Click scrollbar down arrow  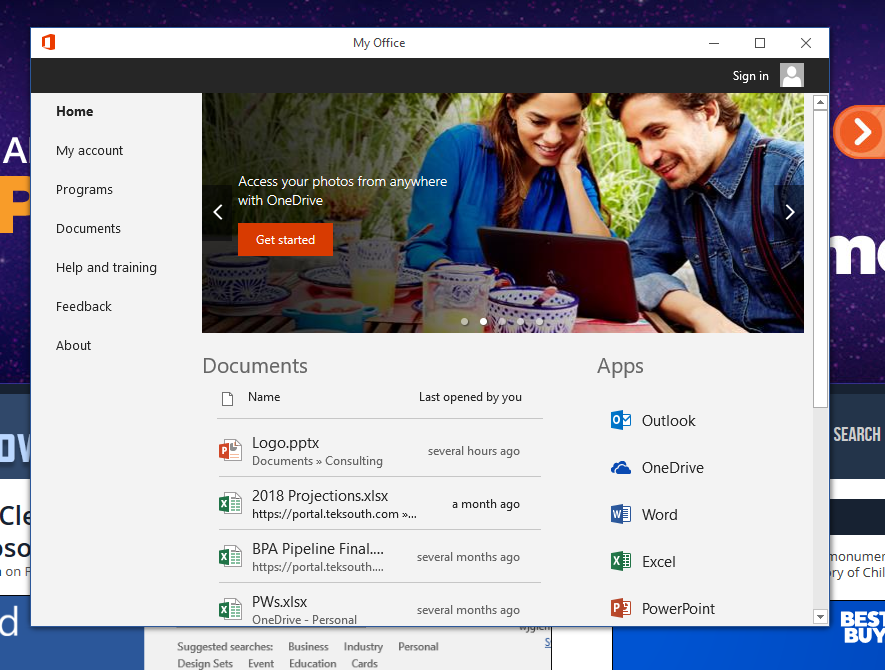point(820,616)
